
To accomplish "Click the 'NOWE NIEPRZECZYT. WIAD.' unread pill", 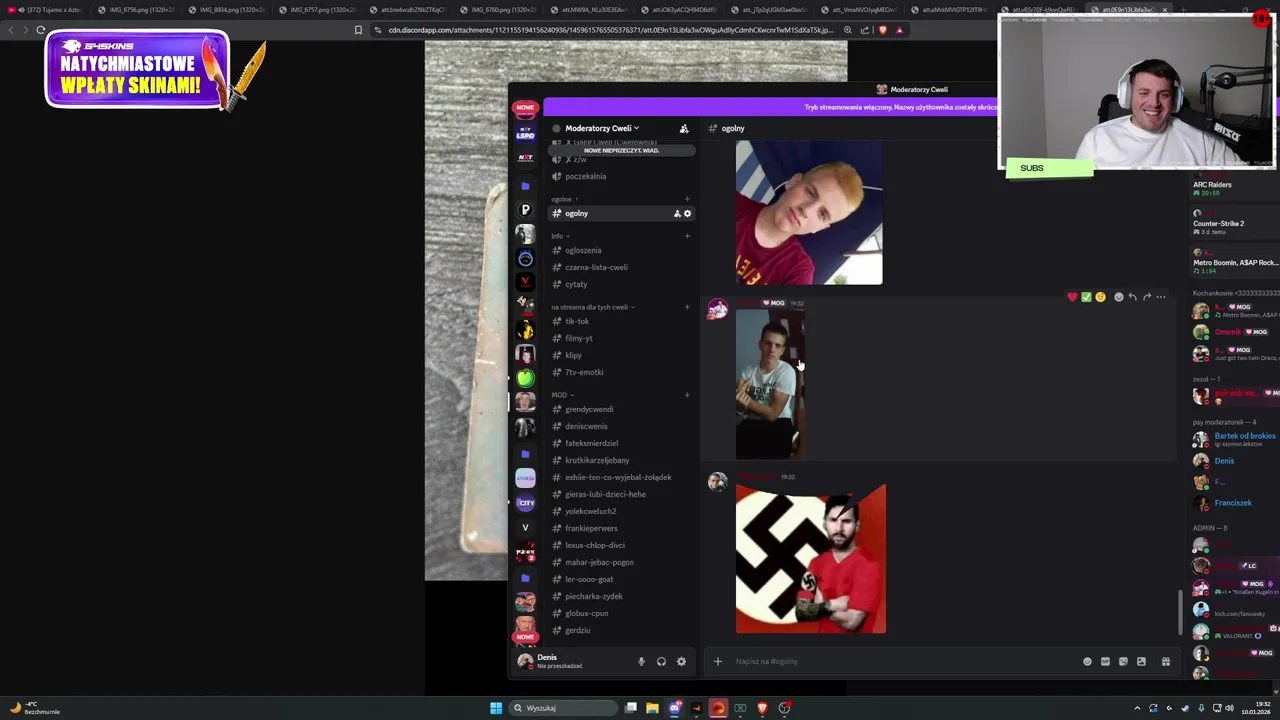I will (621, 150).
